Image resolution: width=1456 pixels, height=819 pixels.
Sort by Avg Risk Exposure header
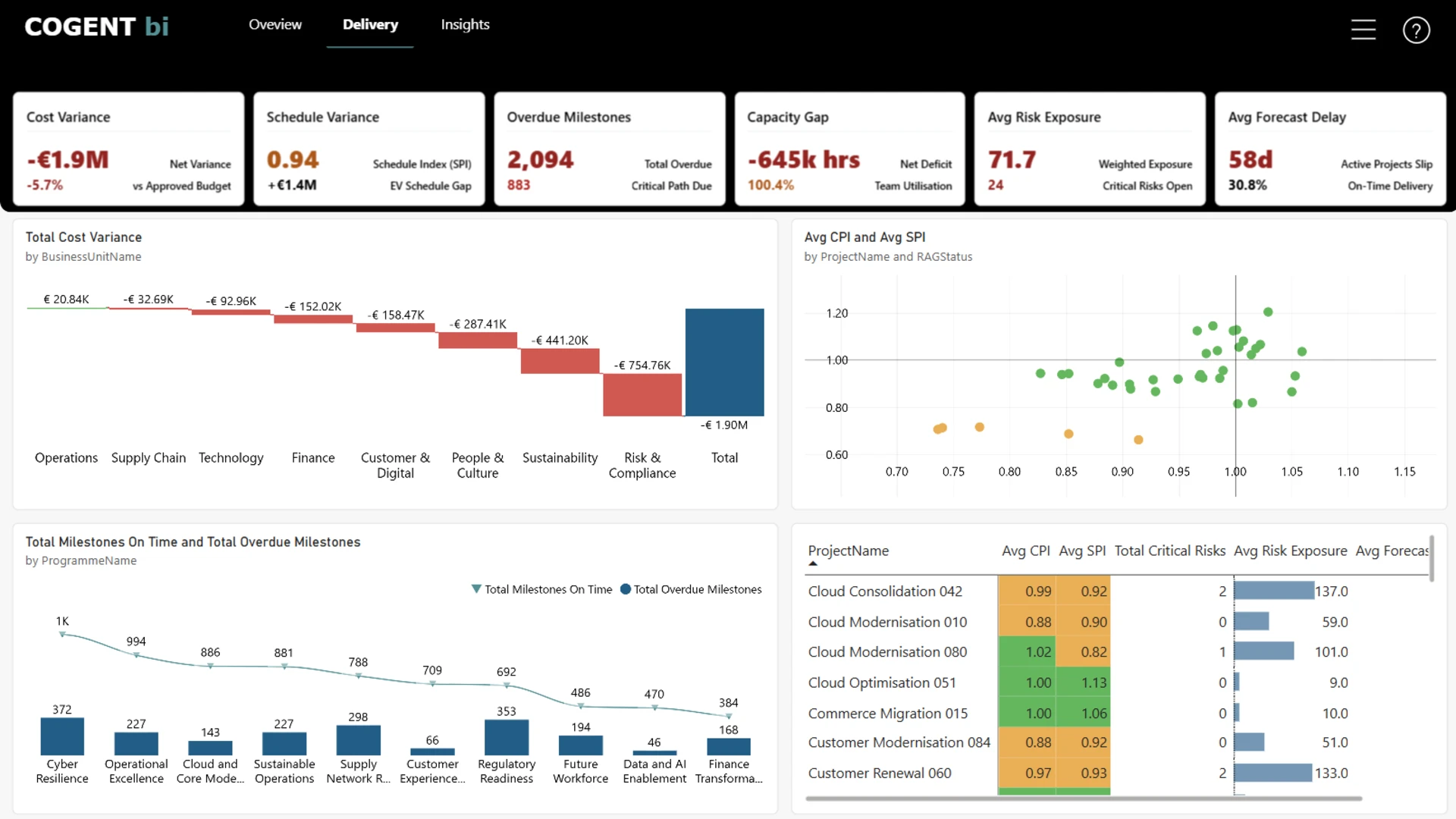[1290, 551]
